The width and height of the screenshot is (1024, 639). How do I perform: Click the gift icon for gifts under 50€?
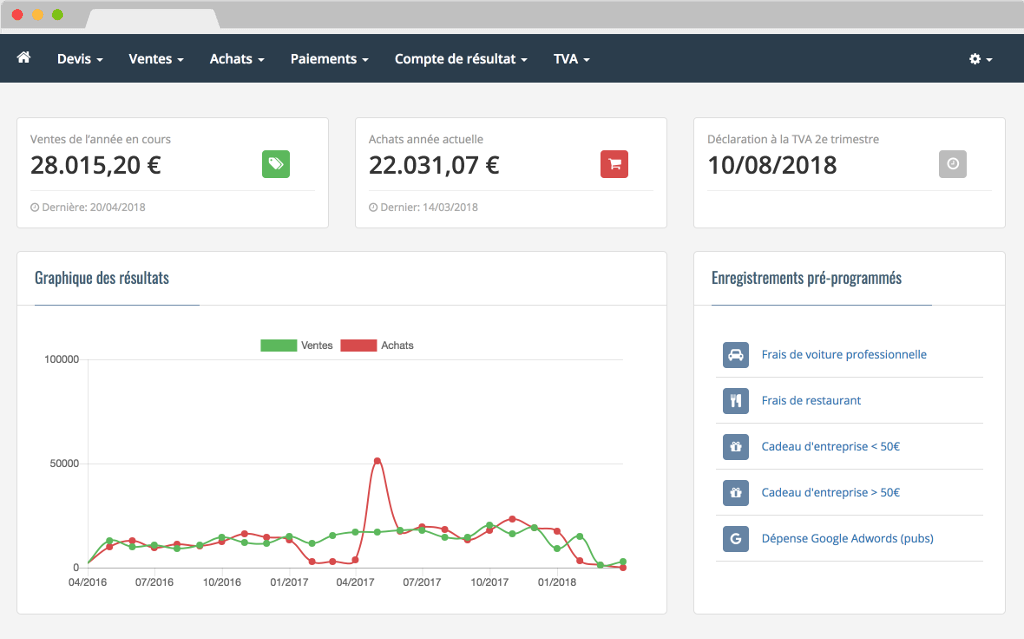pos(736,447)
